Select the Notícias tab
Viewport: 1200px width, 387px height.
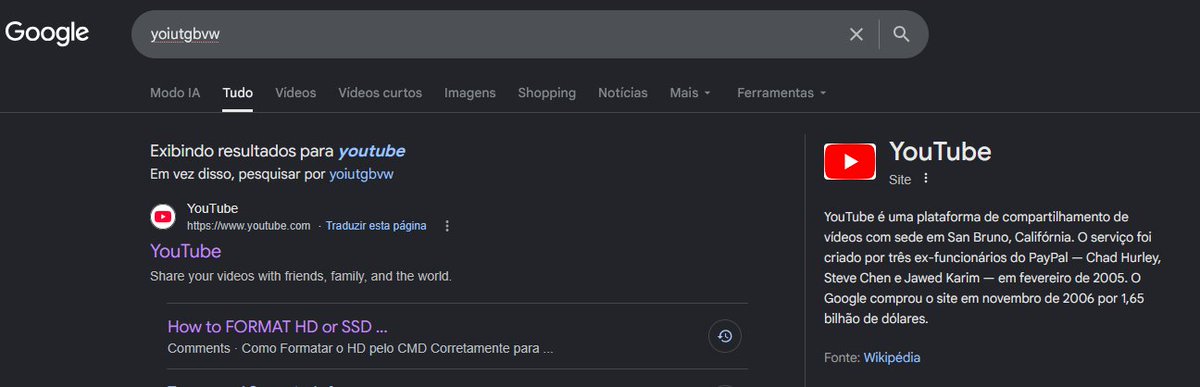(x=623, y=92)
